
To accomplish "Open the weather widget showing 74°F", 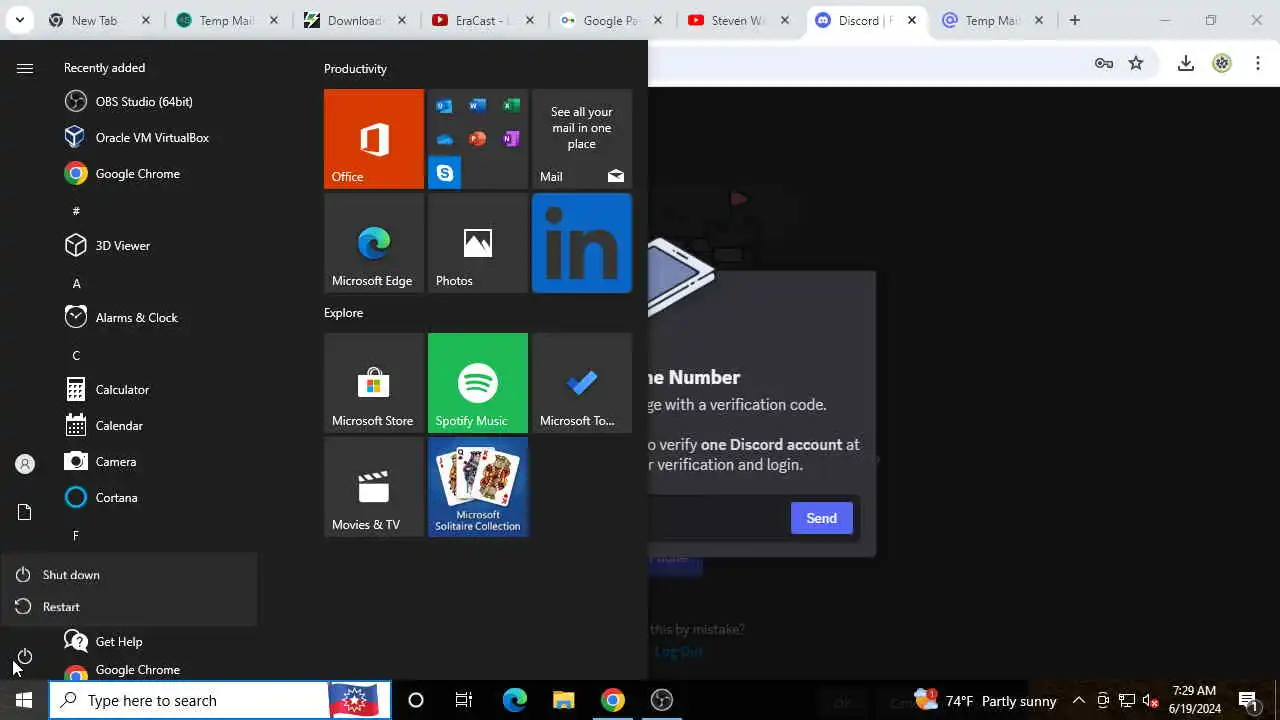I will point(985,700).
